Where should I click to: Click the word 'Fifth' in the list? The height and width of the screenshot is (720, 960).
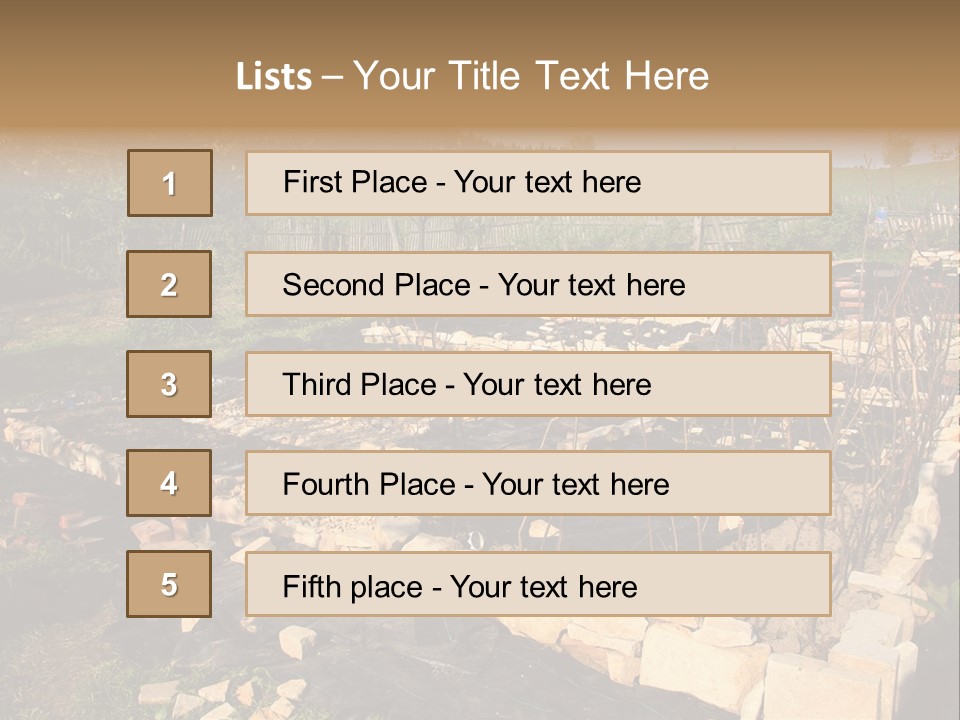[312, 586]
